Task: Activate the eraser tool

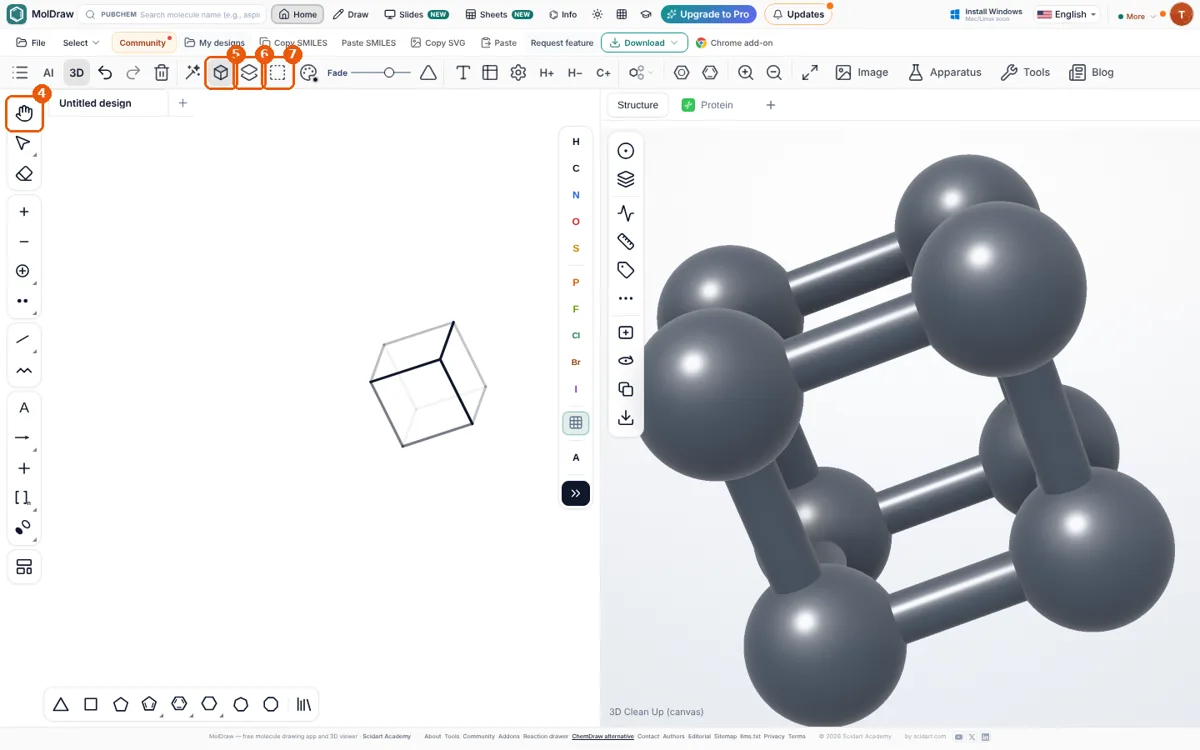Action: coord(24,173)
